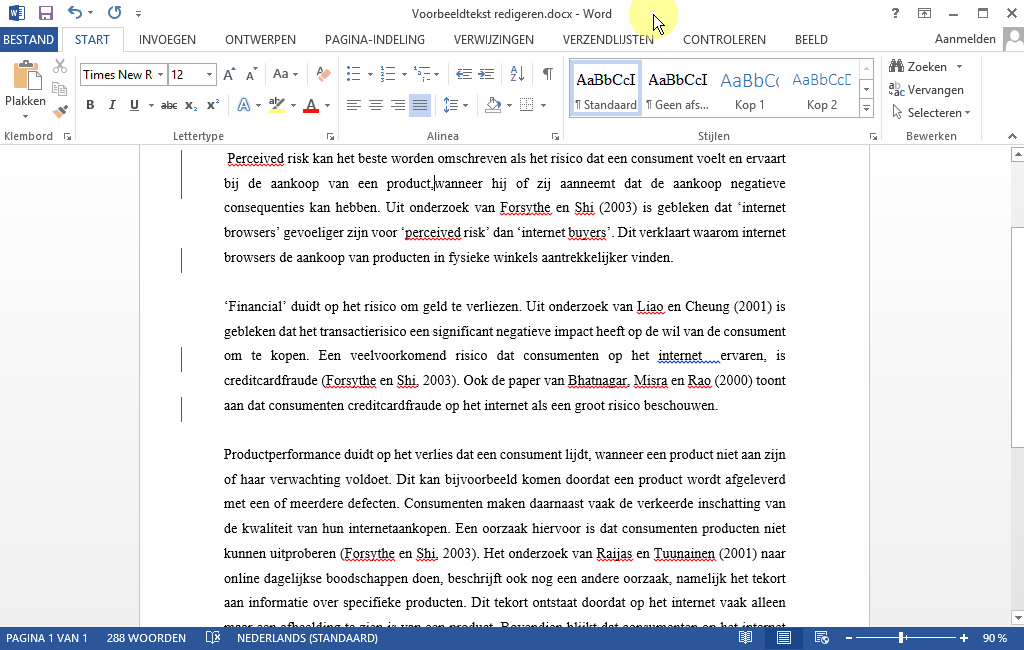This screenshot has width=1024, height=650.
Task: Sort text alphabetically
Action: coord(517,74)
